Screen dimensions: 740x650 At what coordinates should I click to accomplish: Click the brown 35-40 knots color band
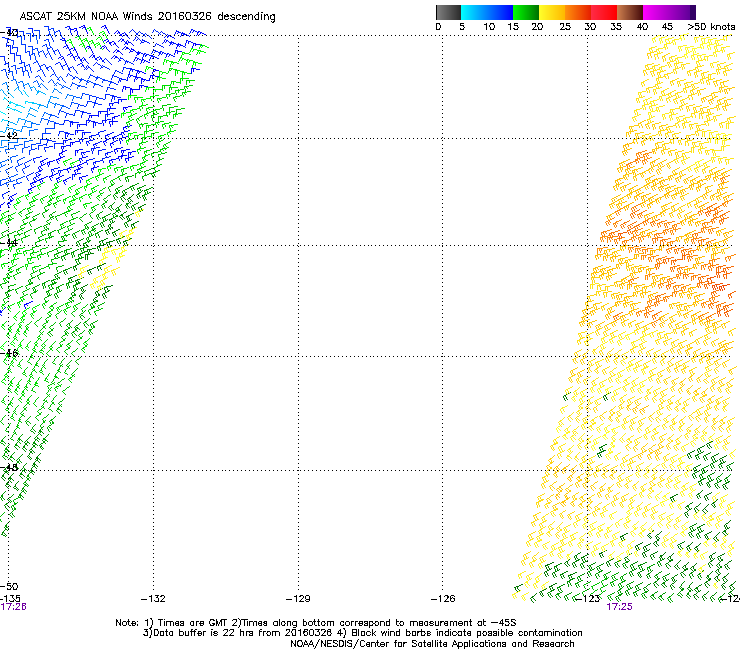coord(630,12)
